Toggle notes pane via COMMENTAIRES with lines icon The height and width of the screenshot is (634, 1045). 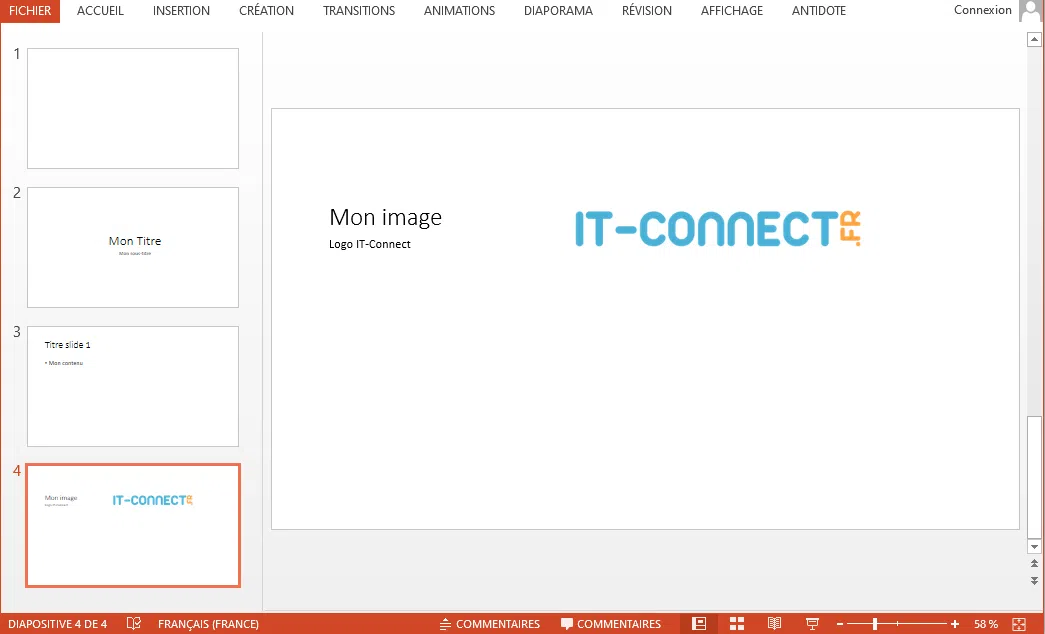490,624
